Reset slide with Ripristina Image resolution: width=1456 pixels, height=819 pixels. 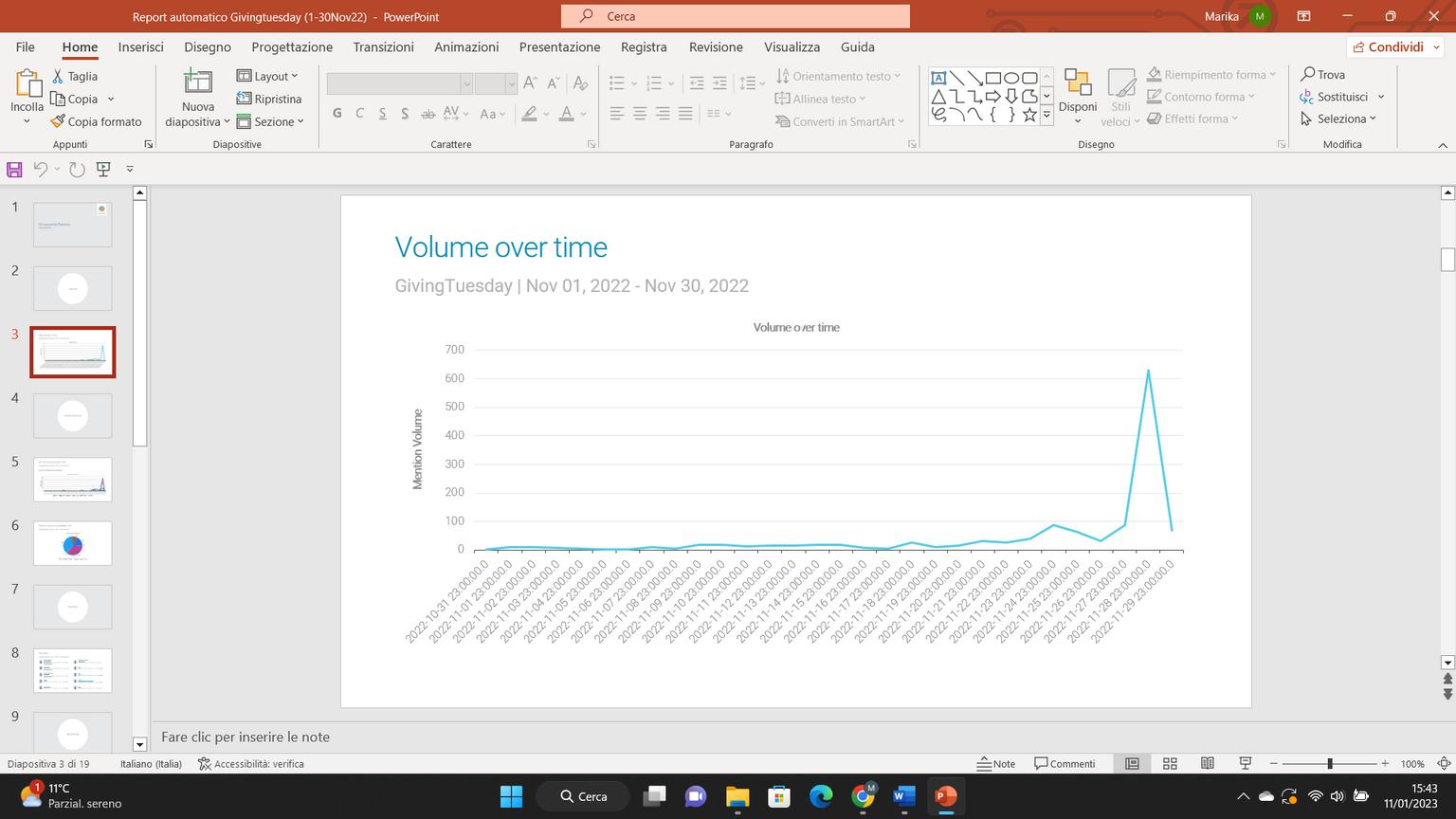(269, 99)
